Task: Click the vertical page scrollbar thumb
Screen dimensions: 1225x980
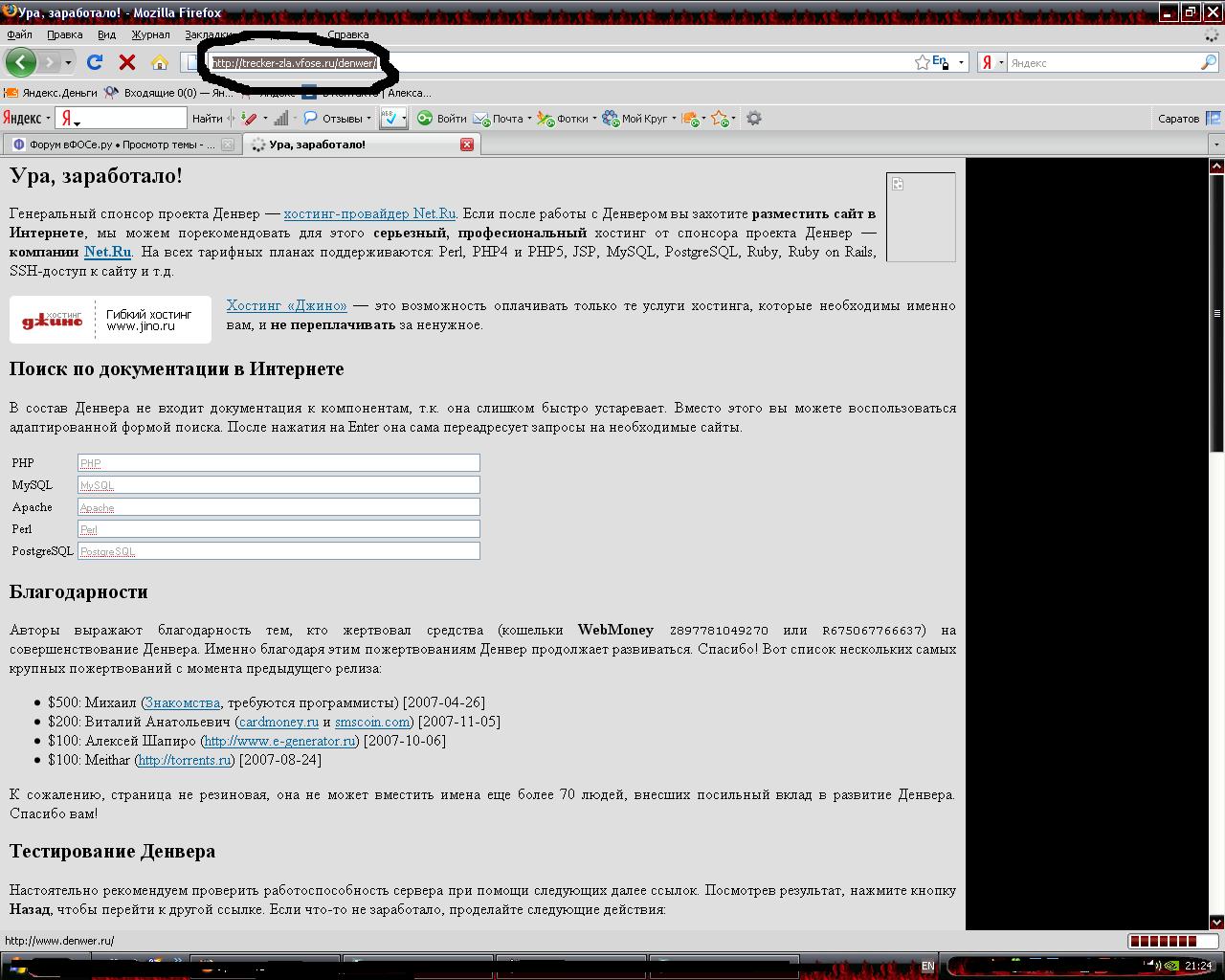Action: tap(1216, 313)
